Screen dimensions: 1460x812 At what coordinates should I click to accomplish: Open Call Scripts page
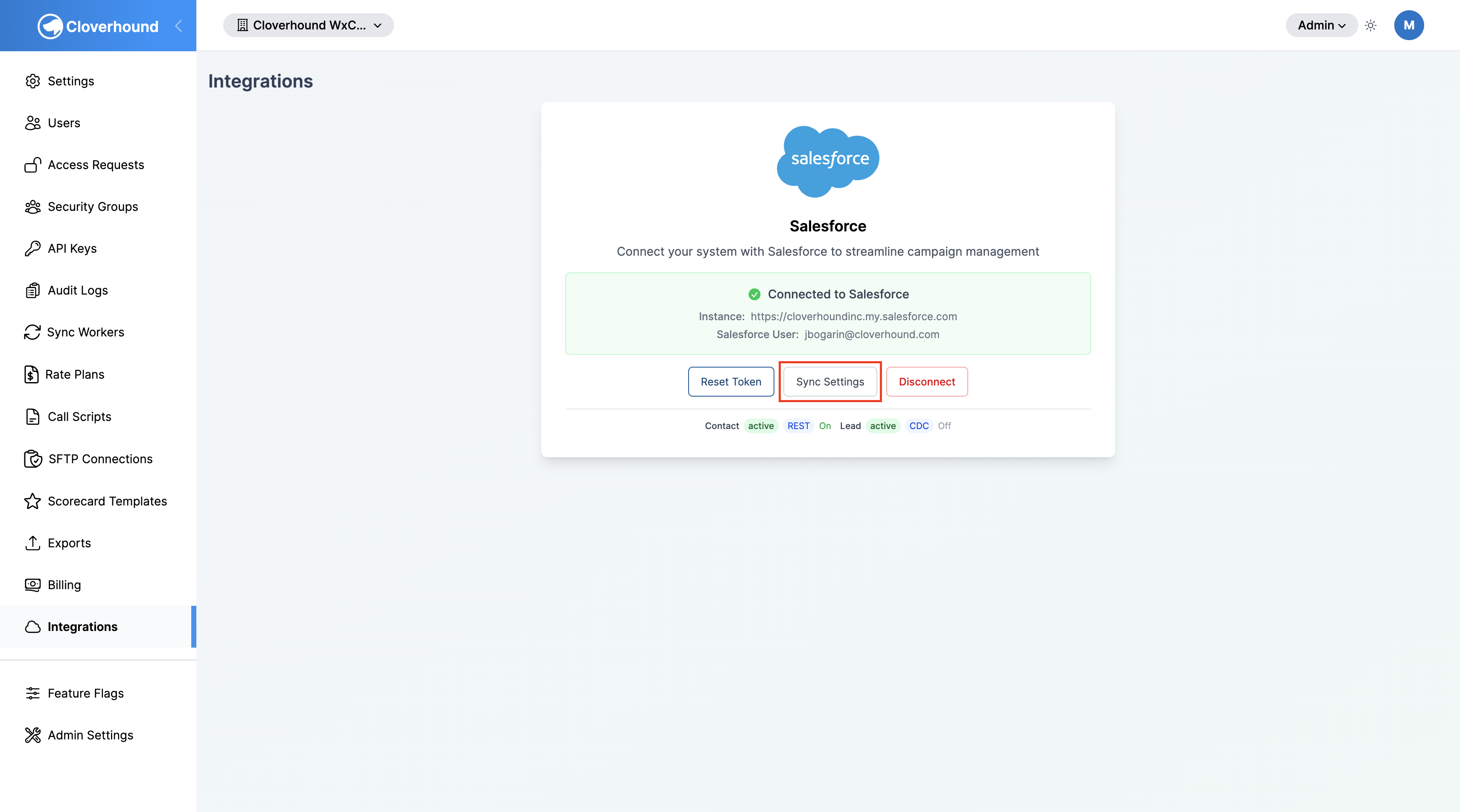(x=98, y=417)
